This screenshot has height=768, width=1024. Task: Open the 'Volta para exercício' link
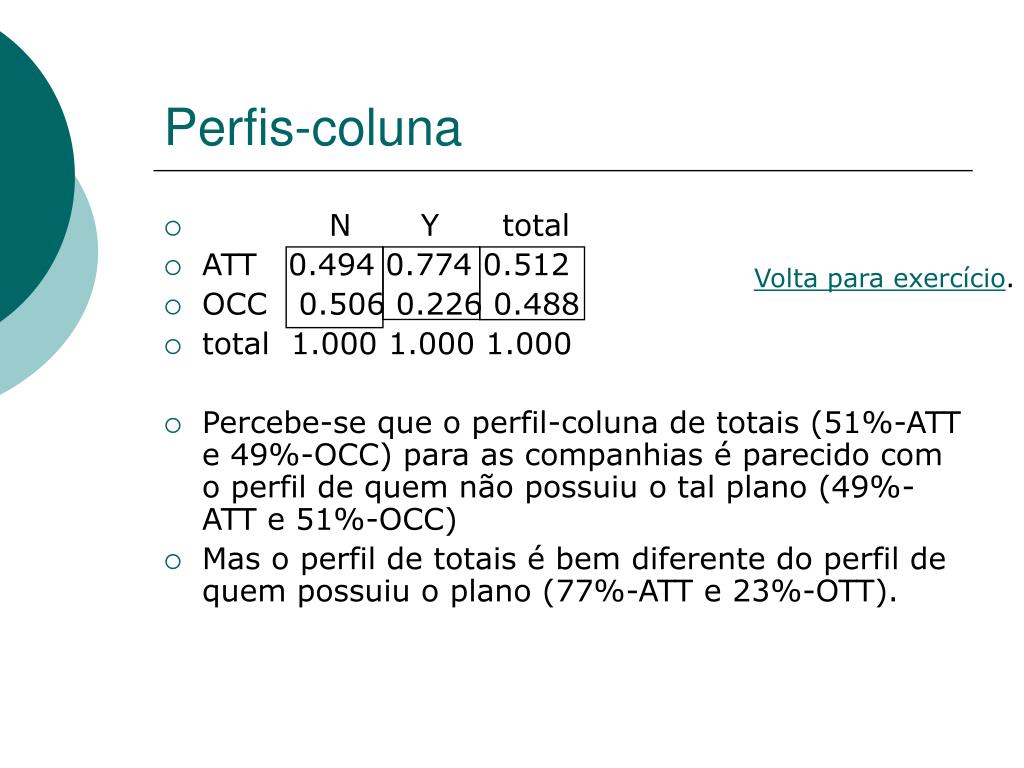(879, 279)
